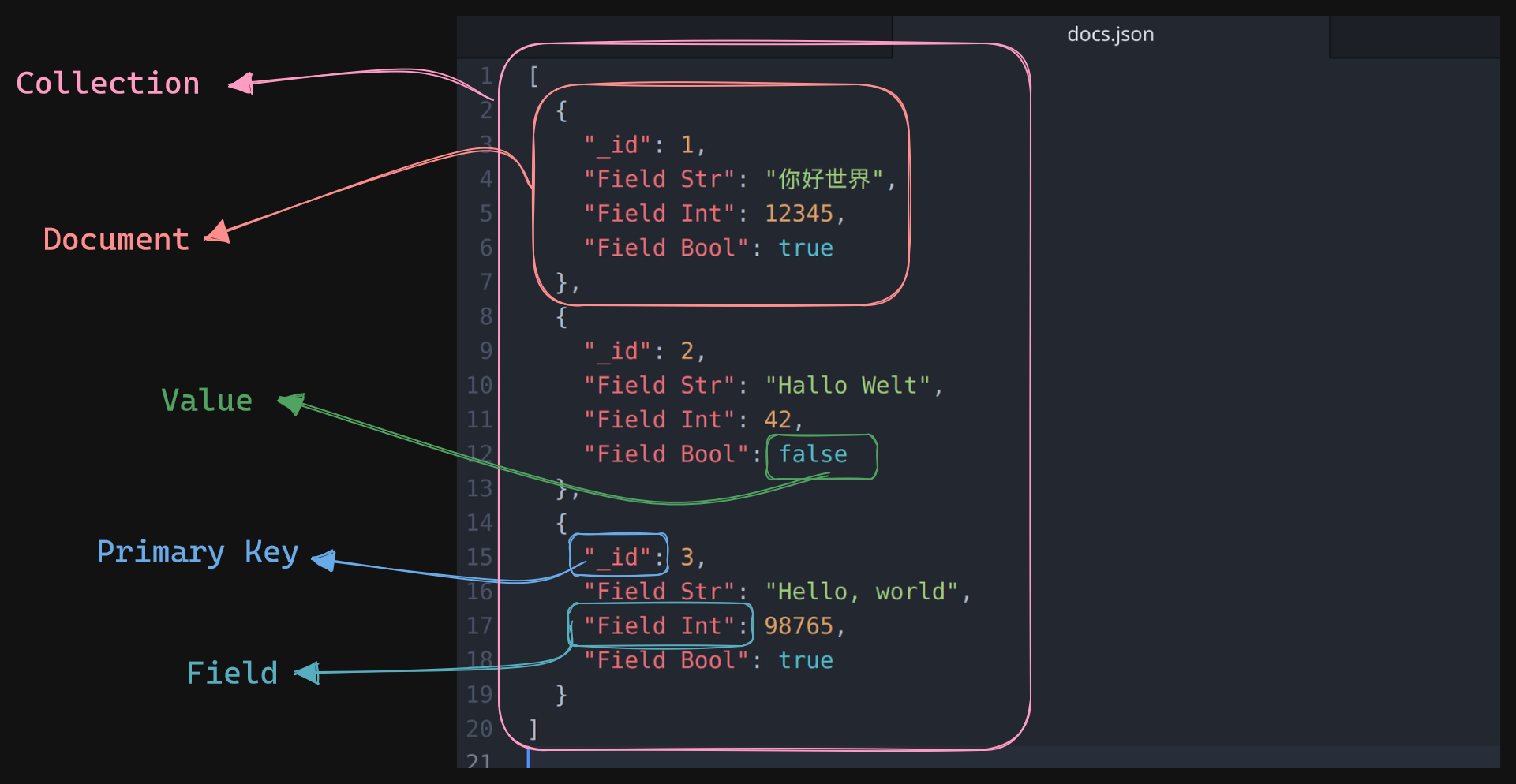Open the docs.json tab
1516x784 pixels.
point(1110,35)
